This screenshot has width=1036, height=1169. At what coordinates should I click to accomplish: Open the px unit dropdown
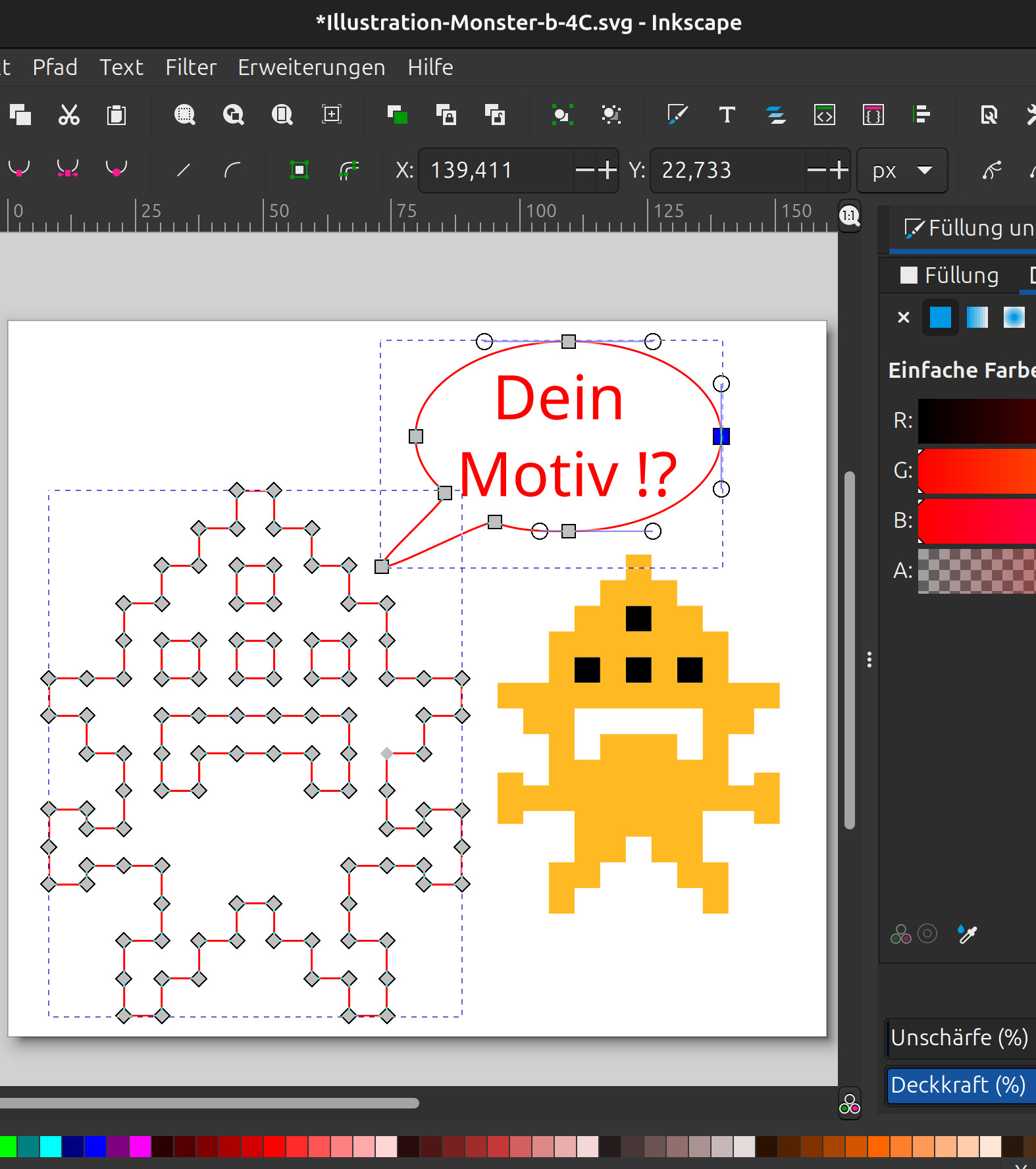pos(902,170)
